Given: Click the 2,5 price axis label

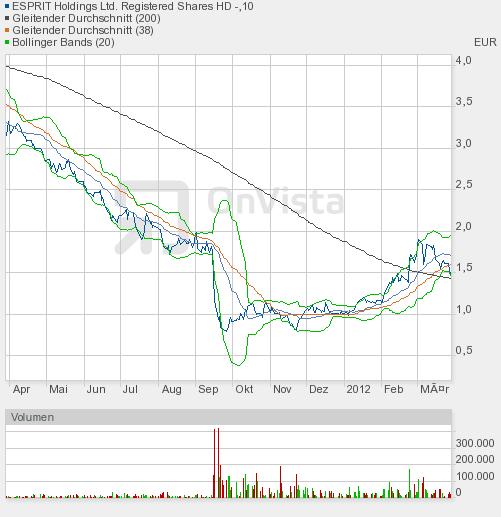Looking at the screenshot, I should pyautogui.click(x=464, y=185).
